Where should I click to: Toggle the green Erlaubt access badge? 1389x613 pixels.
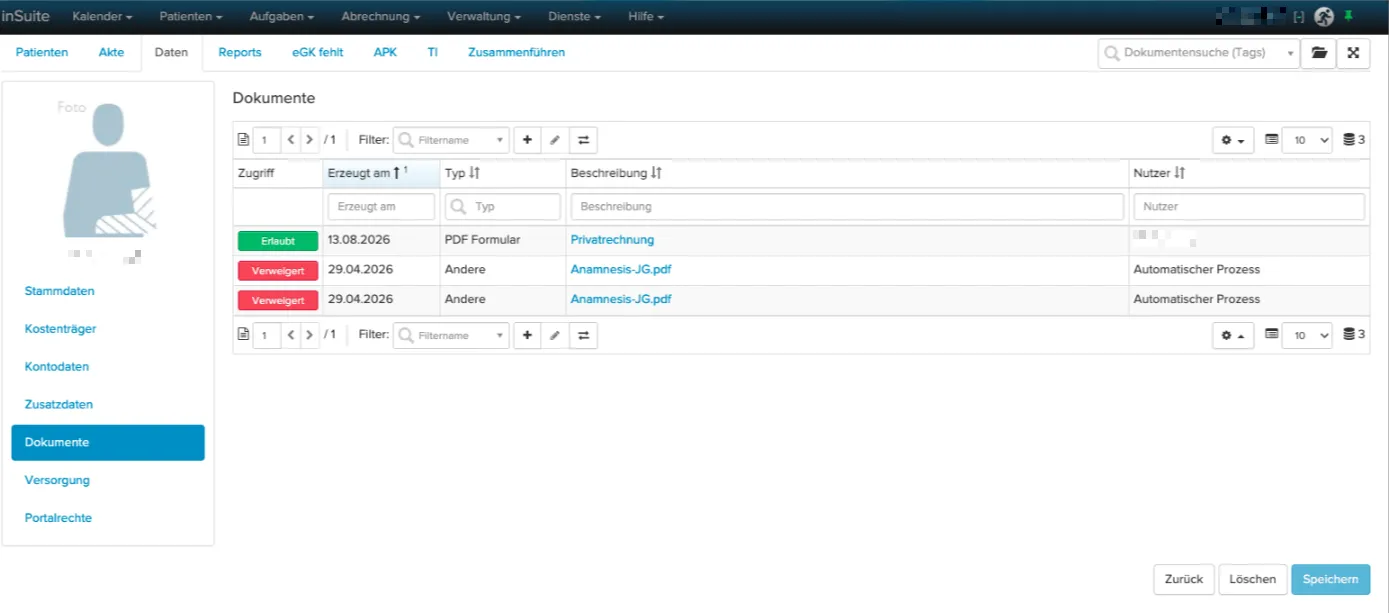pyautogui.click(x=278, y=240)
